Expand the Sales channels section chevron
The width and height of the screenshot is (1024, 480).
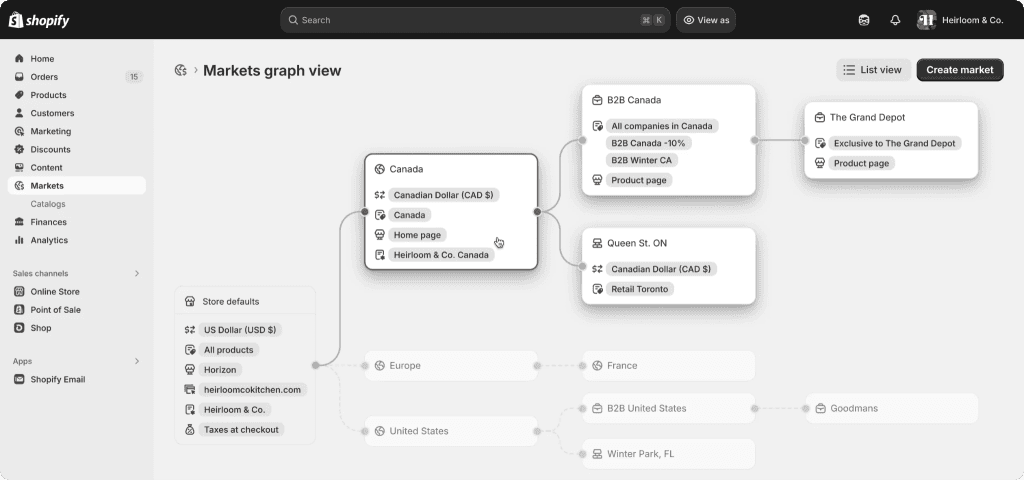136,274
